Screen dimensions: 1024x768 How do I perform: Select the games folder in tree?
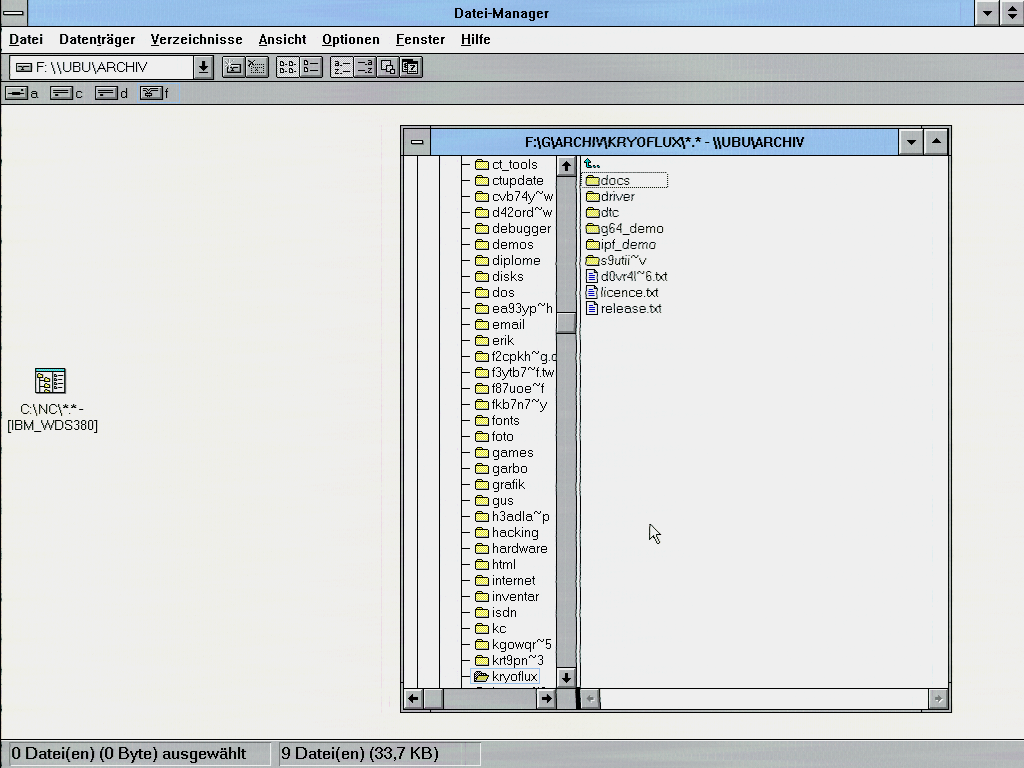click(x=504, y=453)
